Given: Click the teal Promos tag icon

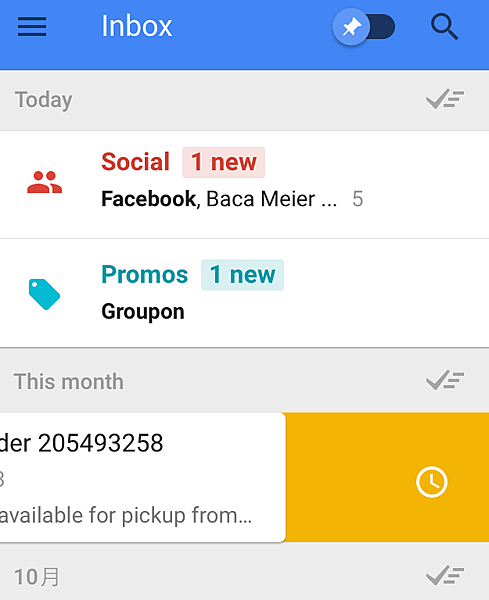Looking at the screenshot, I should (44, 294).
